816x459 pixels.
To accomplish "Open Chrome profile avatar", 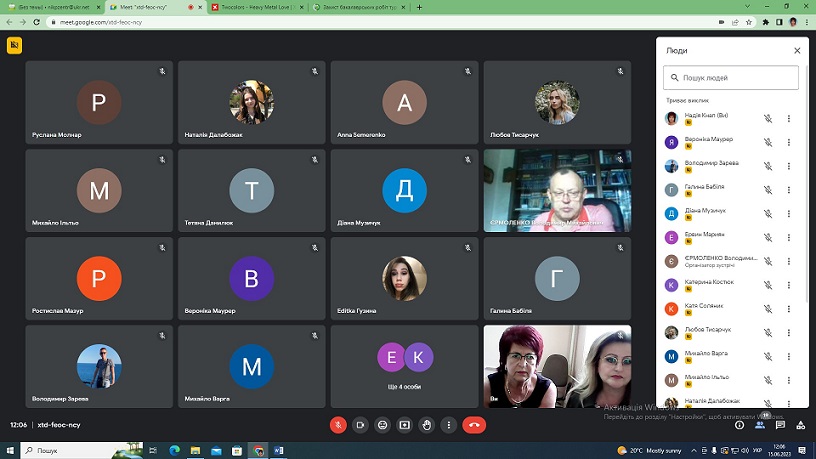I will [793, 22].
